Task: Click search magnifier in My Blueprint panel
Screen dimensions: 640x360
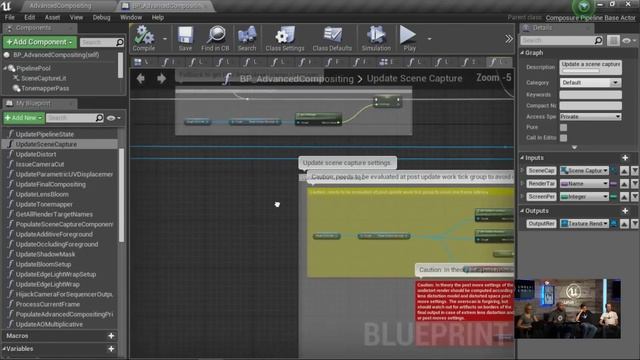Action: click(x=99, y=118)
